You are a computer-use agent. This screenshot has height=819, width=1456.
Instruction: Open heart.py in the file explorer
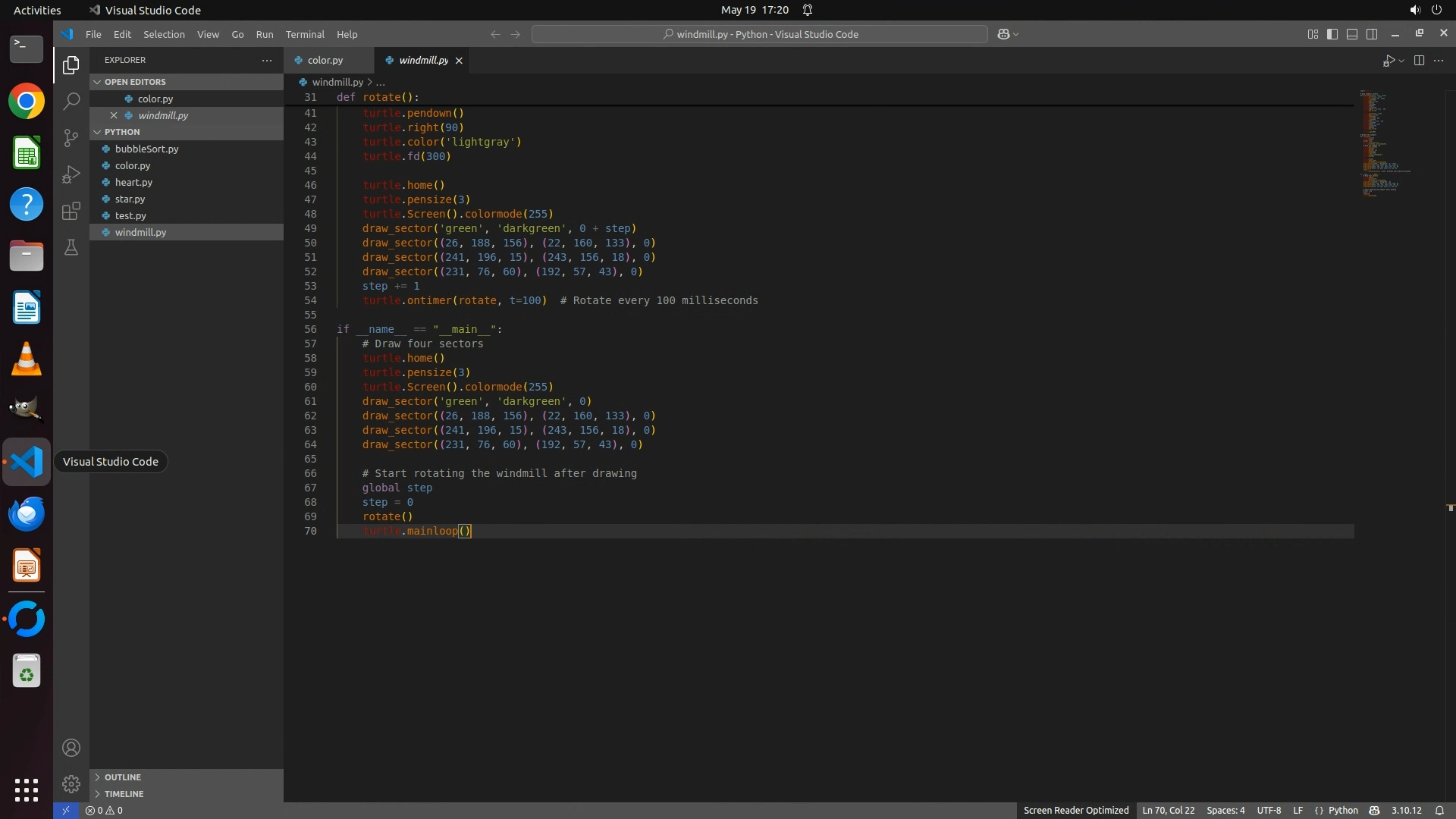click(133, 182)
